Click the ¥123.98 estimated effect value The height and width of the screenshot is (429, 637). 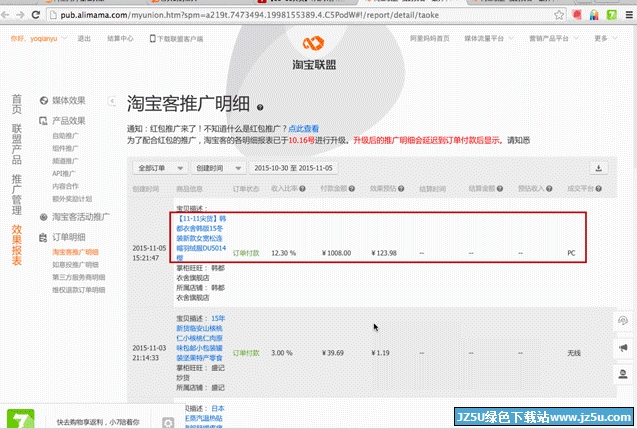pos(384,253)
